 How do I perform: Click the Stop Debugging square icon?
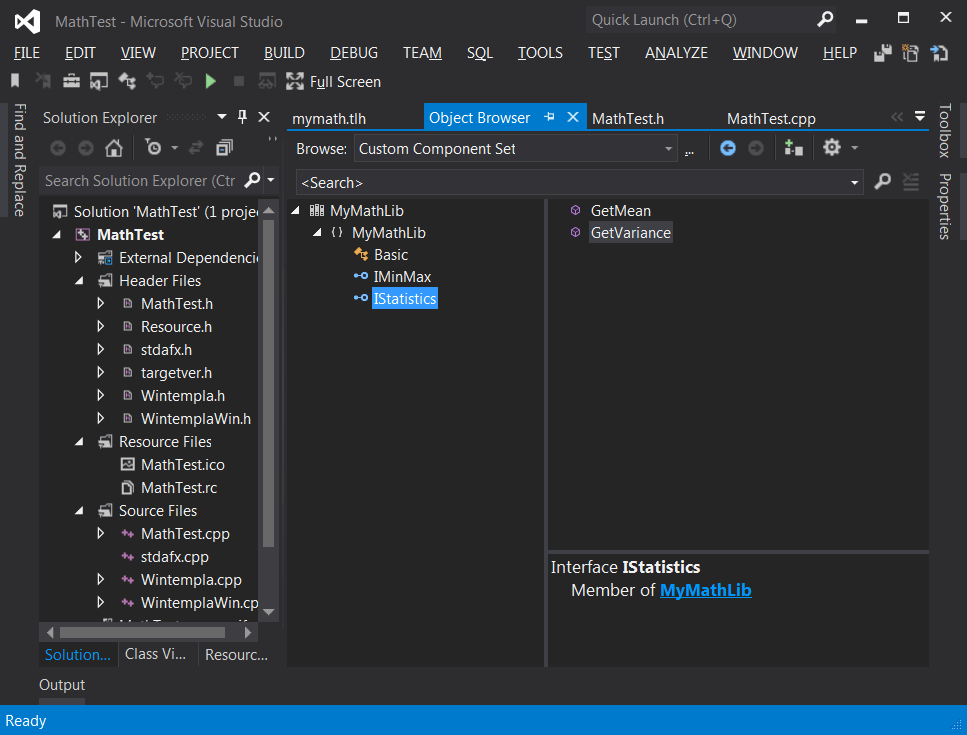point(239,81)
